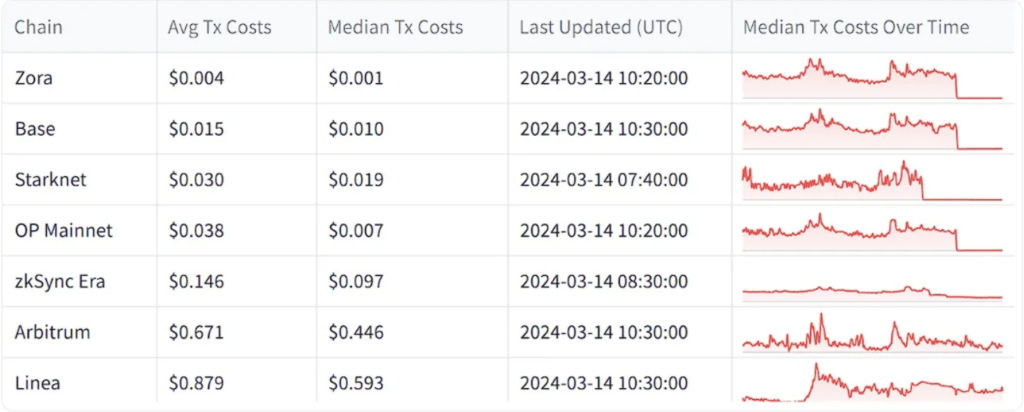Click the Linea sparkline chart

coord(872,383)
